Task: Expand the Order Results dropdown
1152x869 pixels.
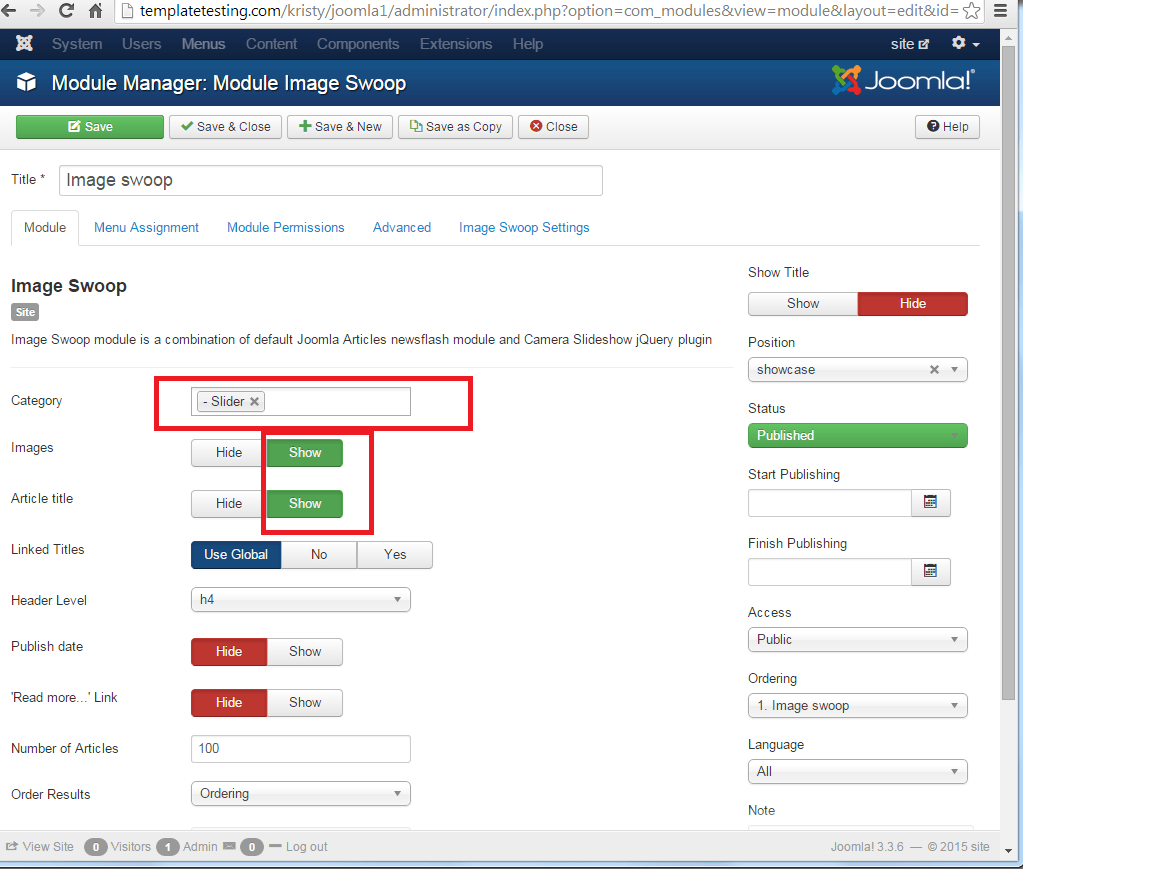Action: pos(300,793)
